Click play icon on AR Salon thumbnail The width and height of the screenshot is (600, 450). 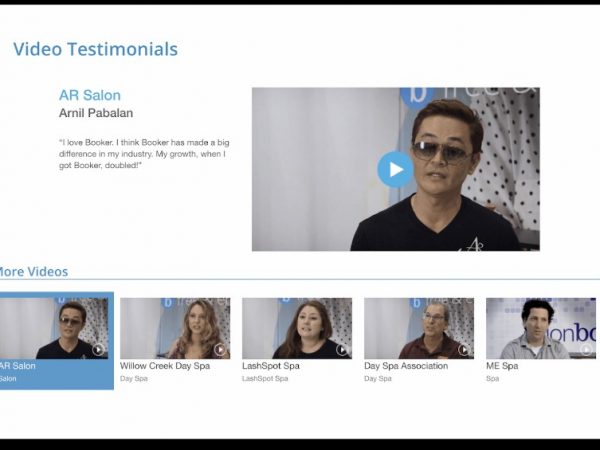pyautogui.click(x=98, y=349)
